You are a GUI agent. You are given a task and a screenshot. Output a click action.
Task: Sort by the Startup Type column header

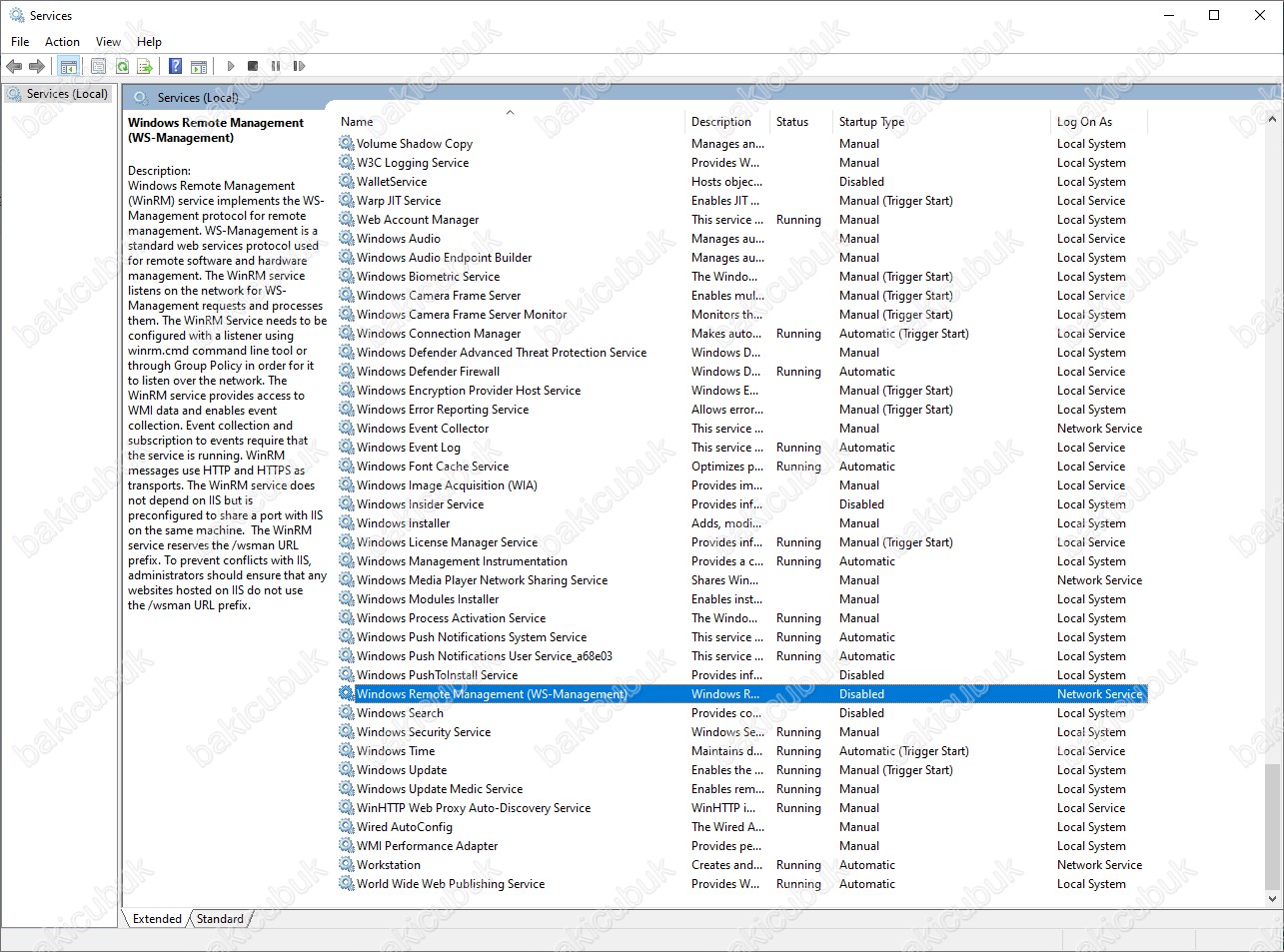(x=942, y=122)
